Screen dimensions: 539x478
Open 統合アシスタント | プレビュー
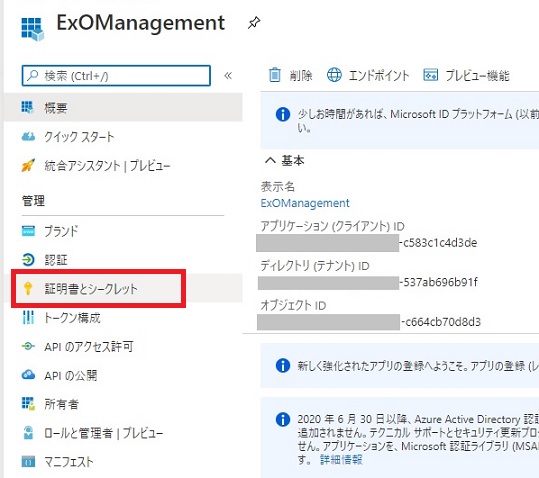coord(107,166)
